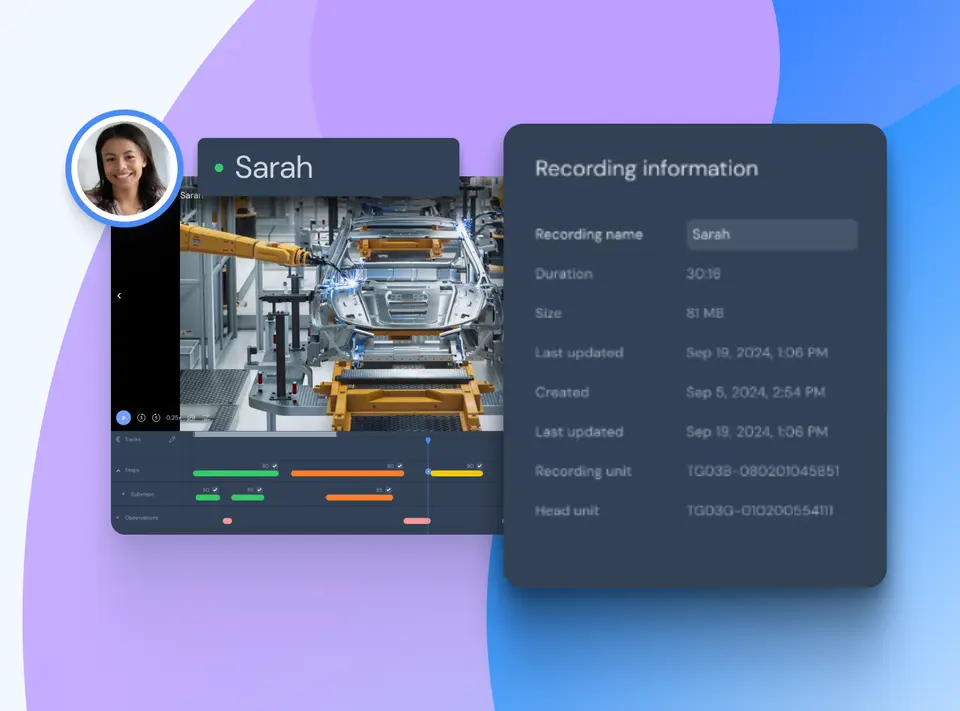Toggle the checkbox above the green Steps bar
The width and height of the screenshot is (960, 711).
[275, 466]
